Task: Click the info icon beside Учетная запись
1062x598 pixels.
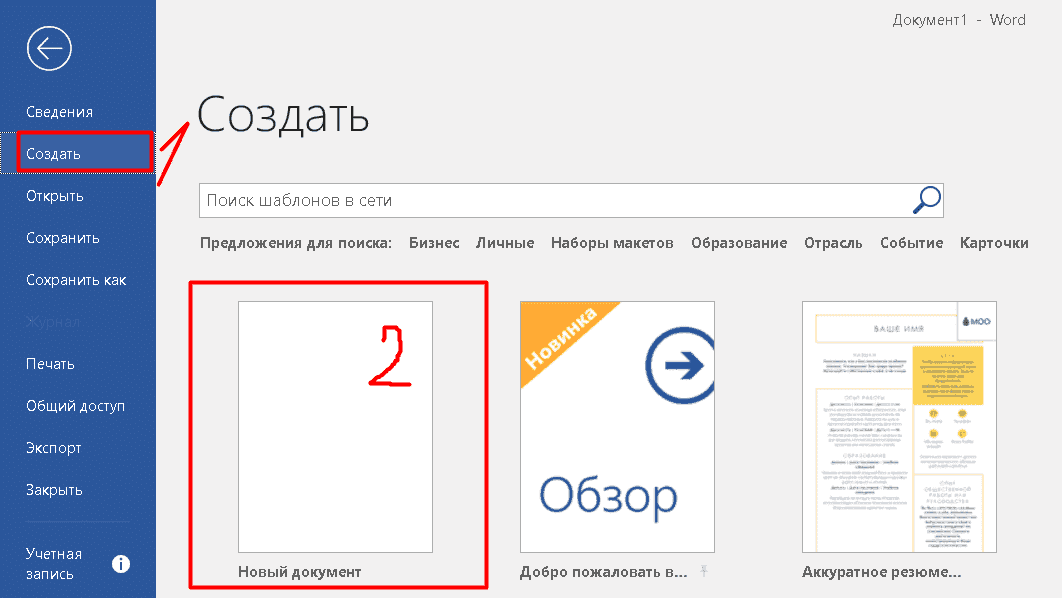Action: pos(120,563)
